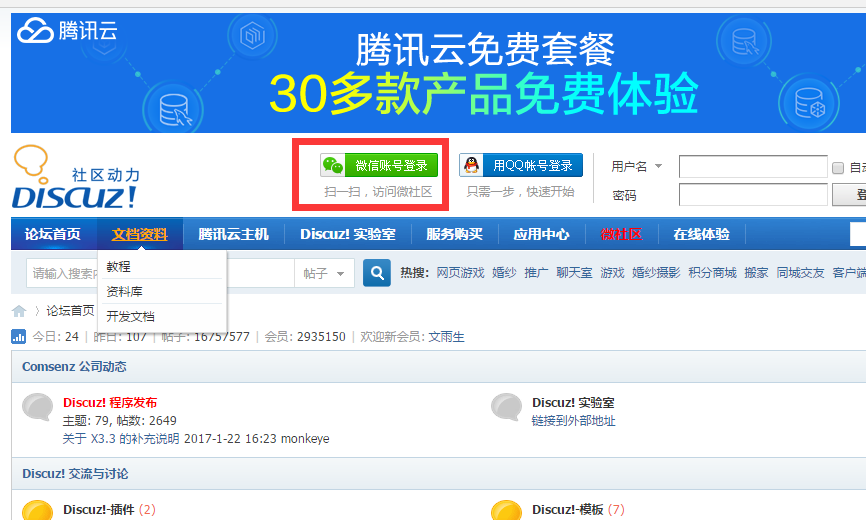866x520 pixels.
Task: Click hot search 婚纱摄影
Action: pos(656,273)
